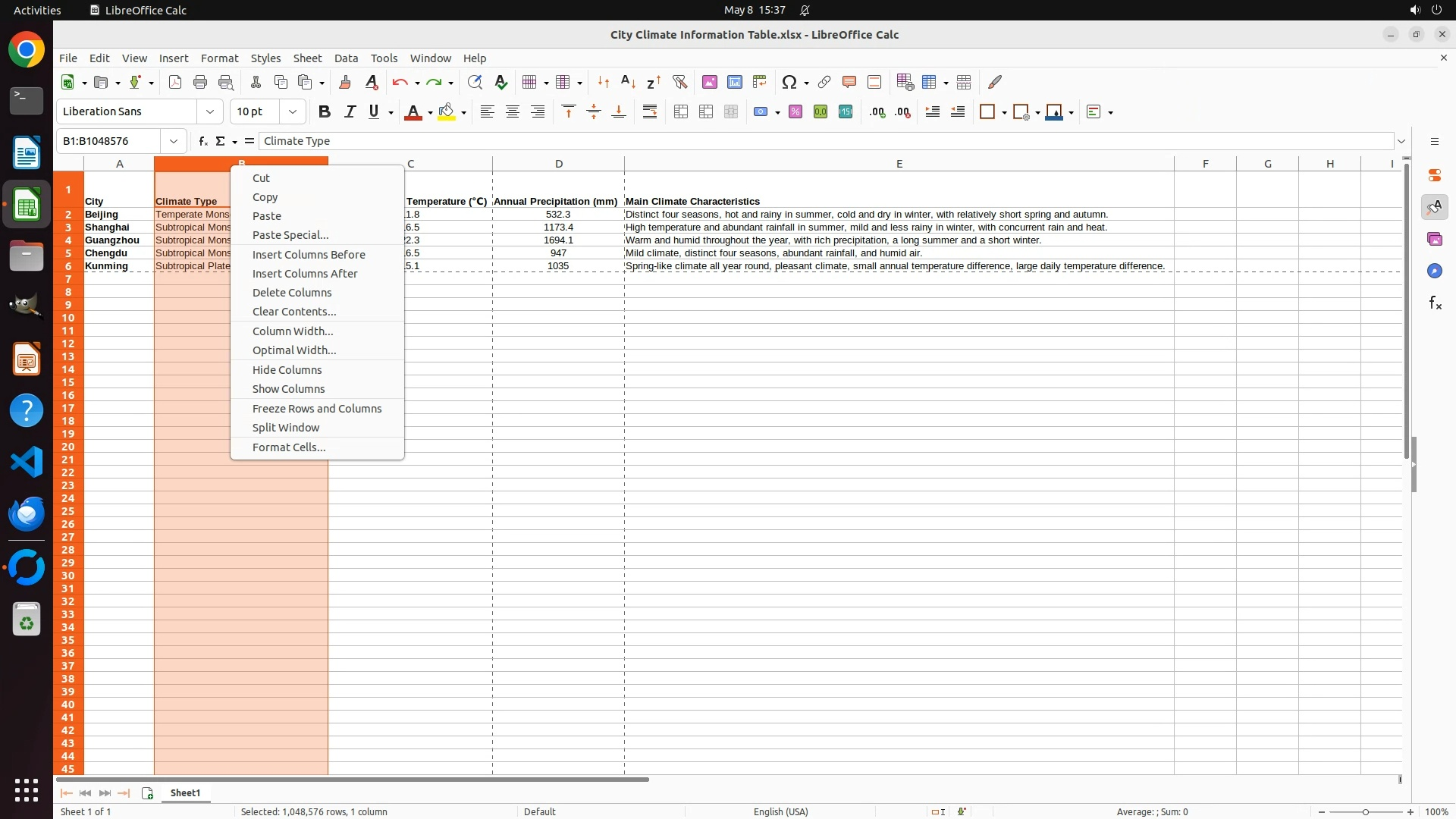The width and height of the screenshot is (1456, 819).
Task: Click Format Cells... in context menu
Action: (x=289, y=447)
